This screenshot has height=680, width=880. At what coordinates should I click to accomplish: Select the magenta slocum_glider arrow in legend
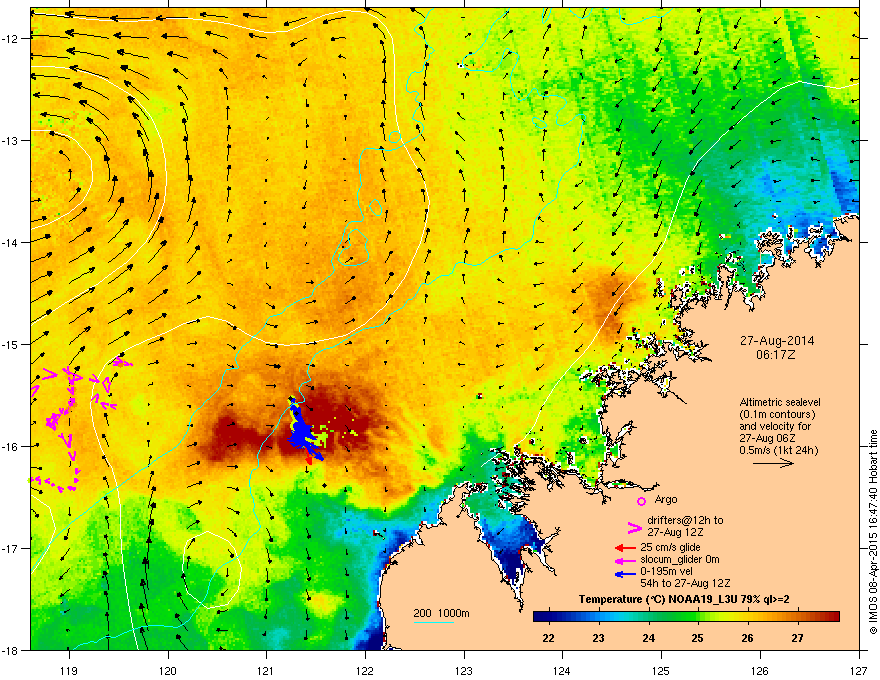[x=625, y=560]
